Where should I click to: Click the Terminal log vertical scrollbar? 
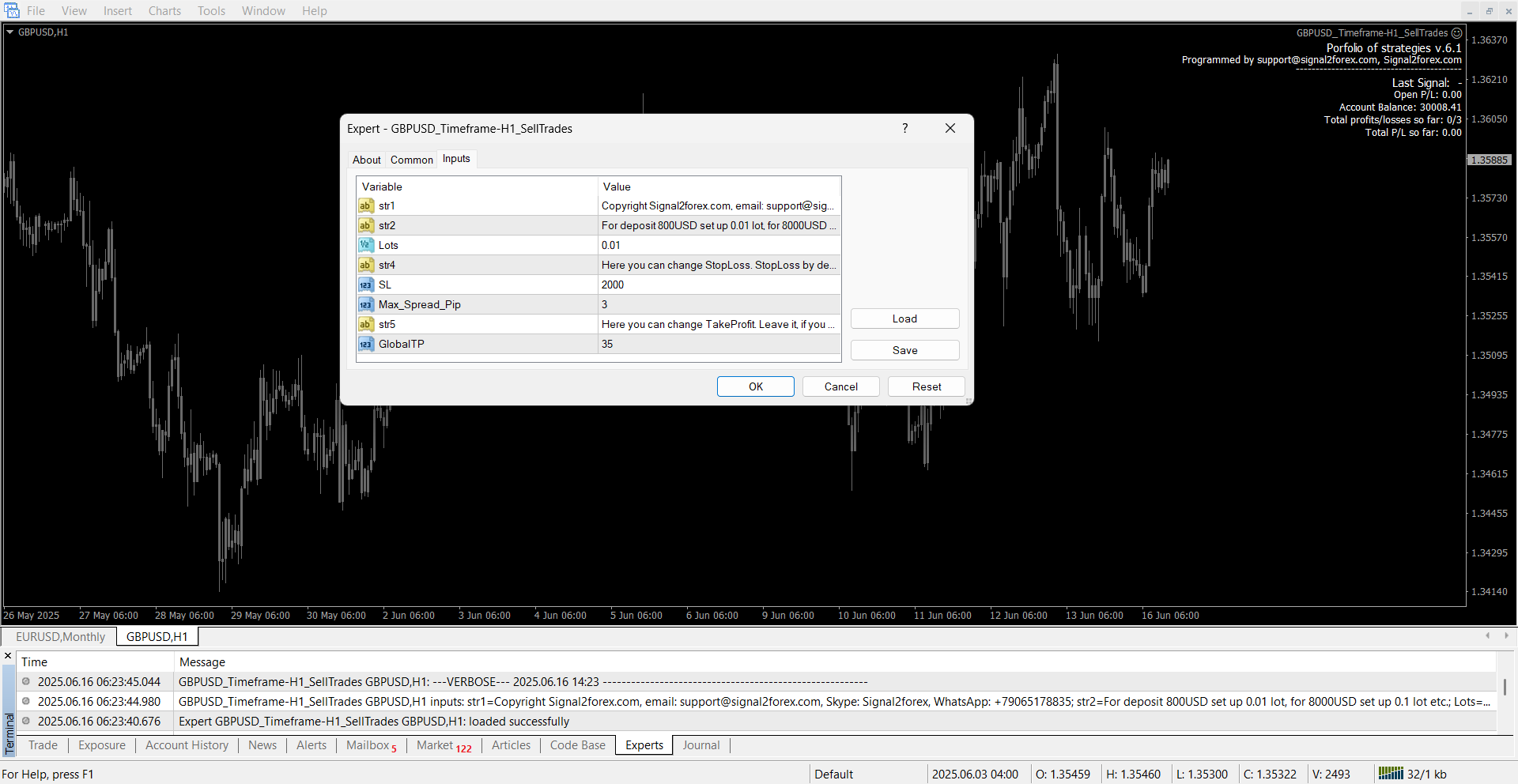(x=1505, y=688)
